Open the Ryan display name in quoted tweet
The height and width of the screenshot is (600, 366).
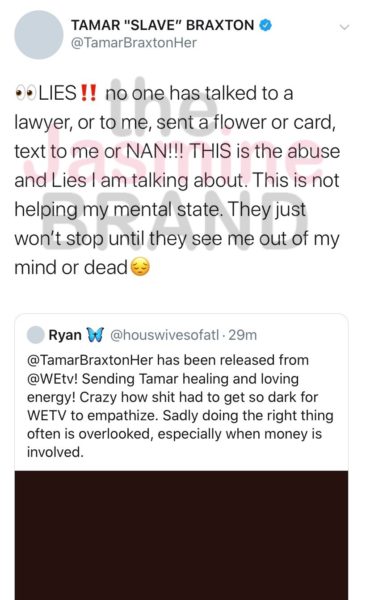65,335
